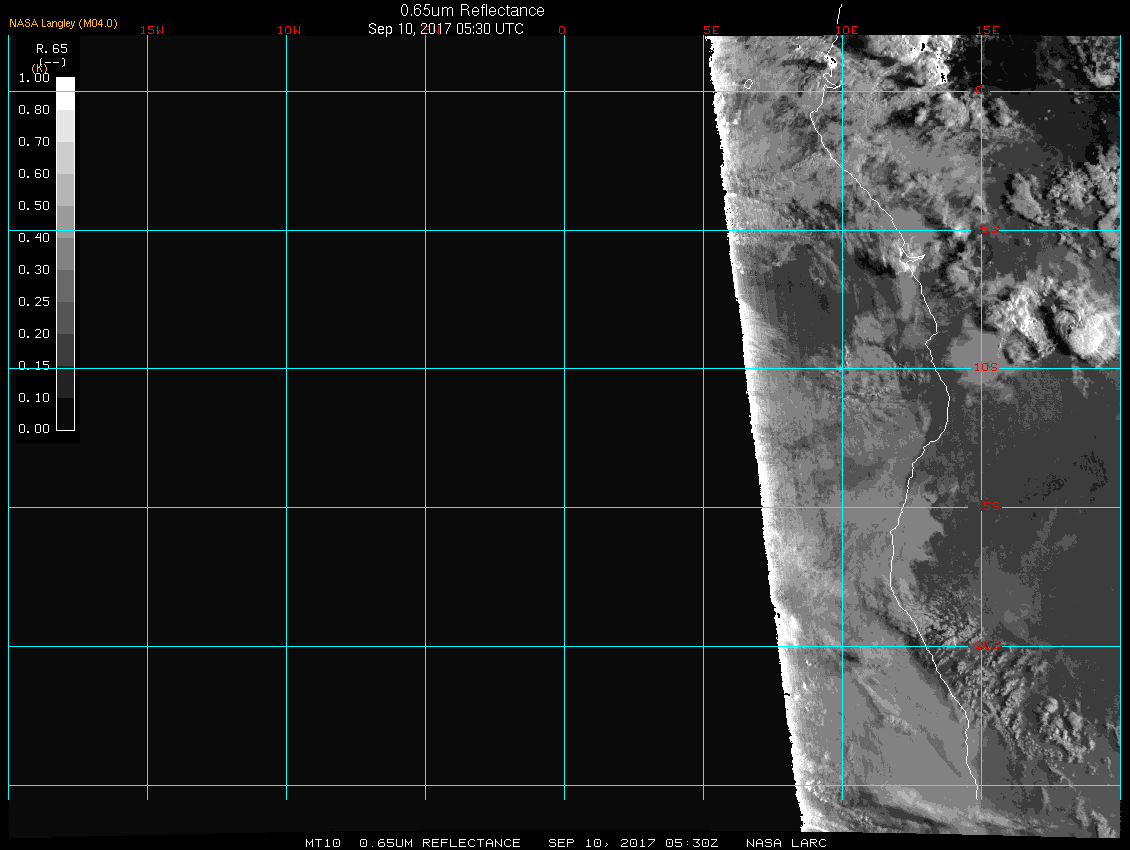This screenshot has height=850, width=1130.
Task: Click the "R.65" colorbar heading
Action: 47,48
